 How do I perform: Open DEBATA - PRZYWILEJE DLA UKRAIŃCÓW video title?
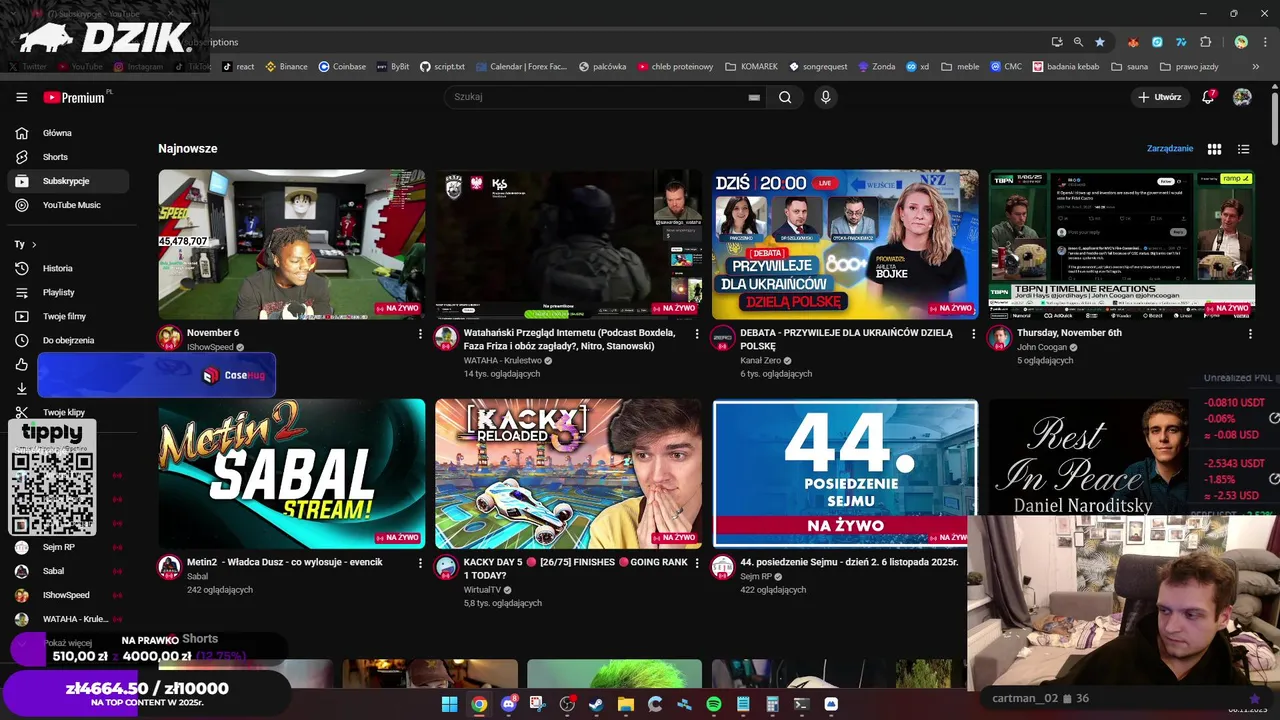[x=846, y=339]
